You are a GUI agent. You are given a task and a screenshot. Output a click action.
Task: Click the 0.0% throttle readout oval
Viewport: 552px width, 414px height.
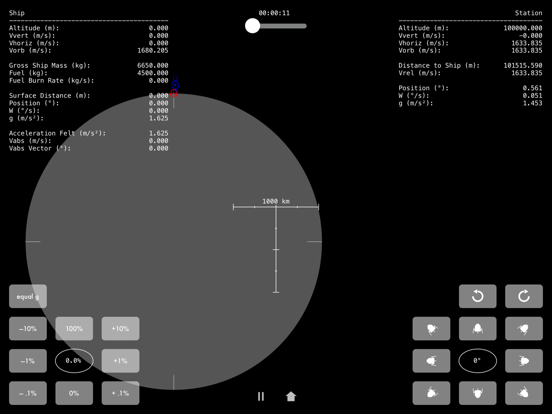(74, 361)
